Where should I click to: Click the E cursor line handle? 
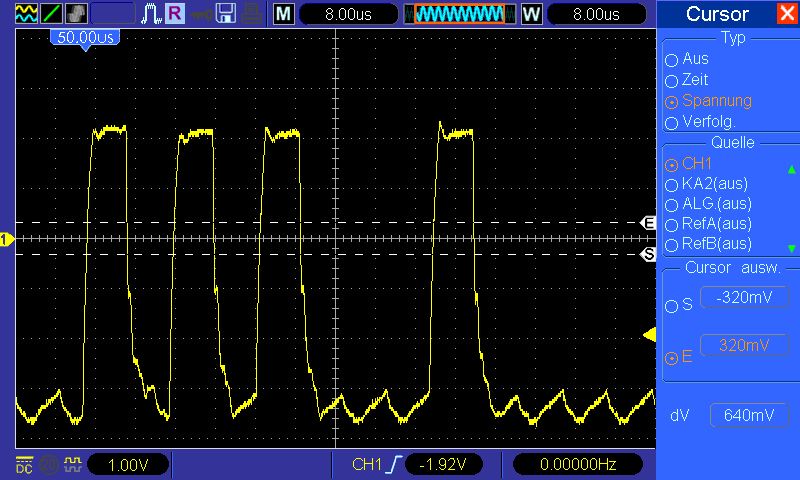click(x=648, y=223)
